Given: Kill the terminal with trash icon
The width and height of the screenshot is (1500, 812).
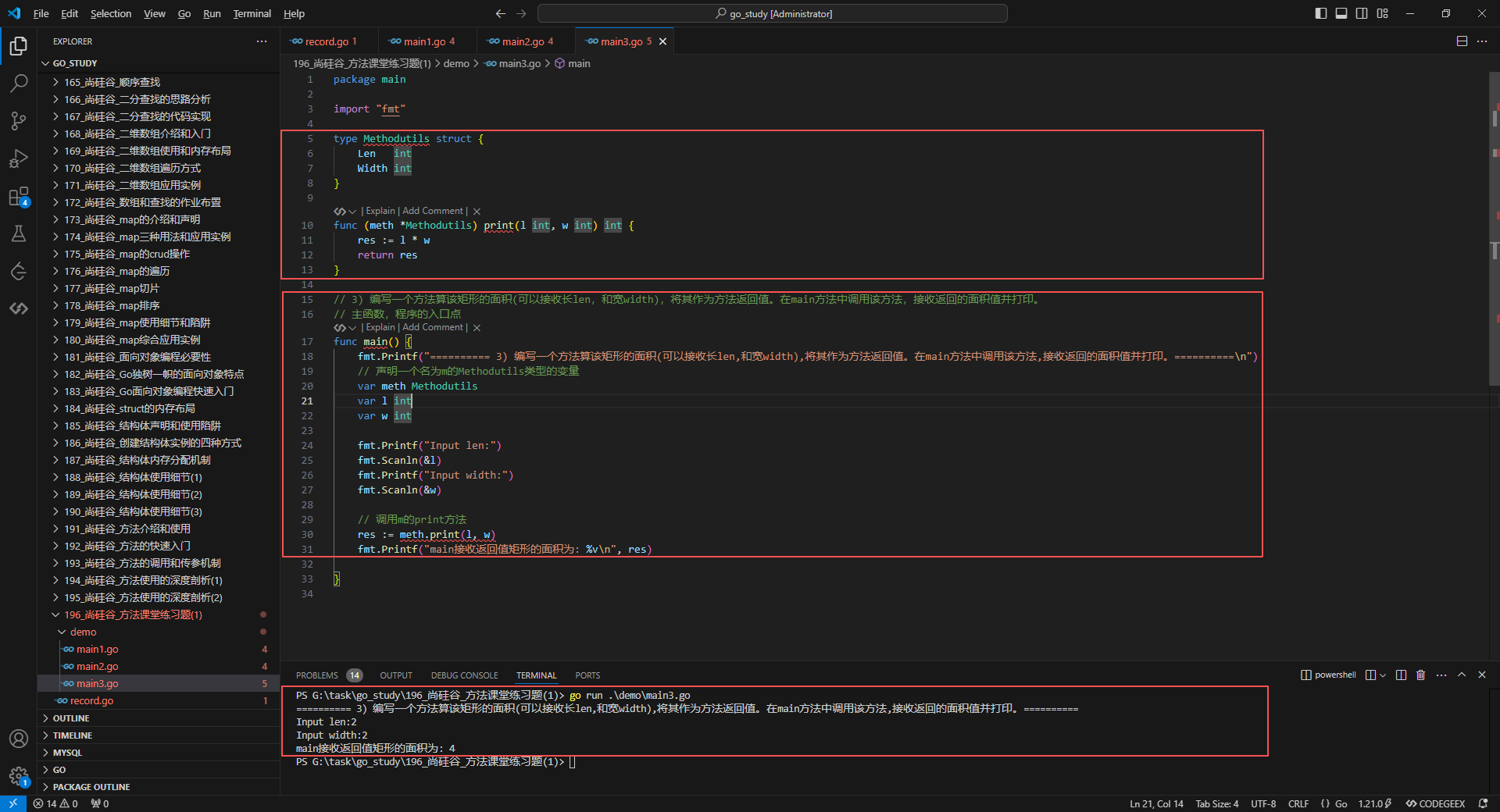Looking at the screenshot, I should tap(1421, 675).
